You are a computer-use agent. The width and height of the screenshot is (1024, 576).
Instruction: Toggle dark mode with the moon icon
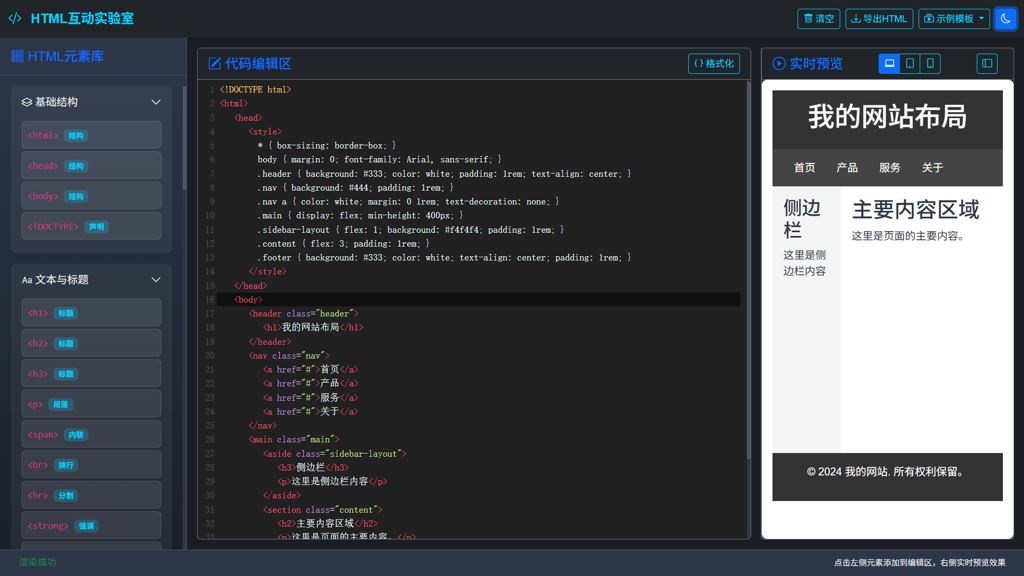[x=1004, y=19]
